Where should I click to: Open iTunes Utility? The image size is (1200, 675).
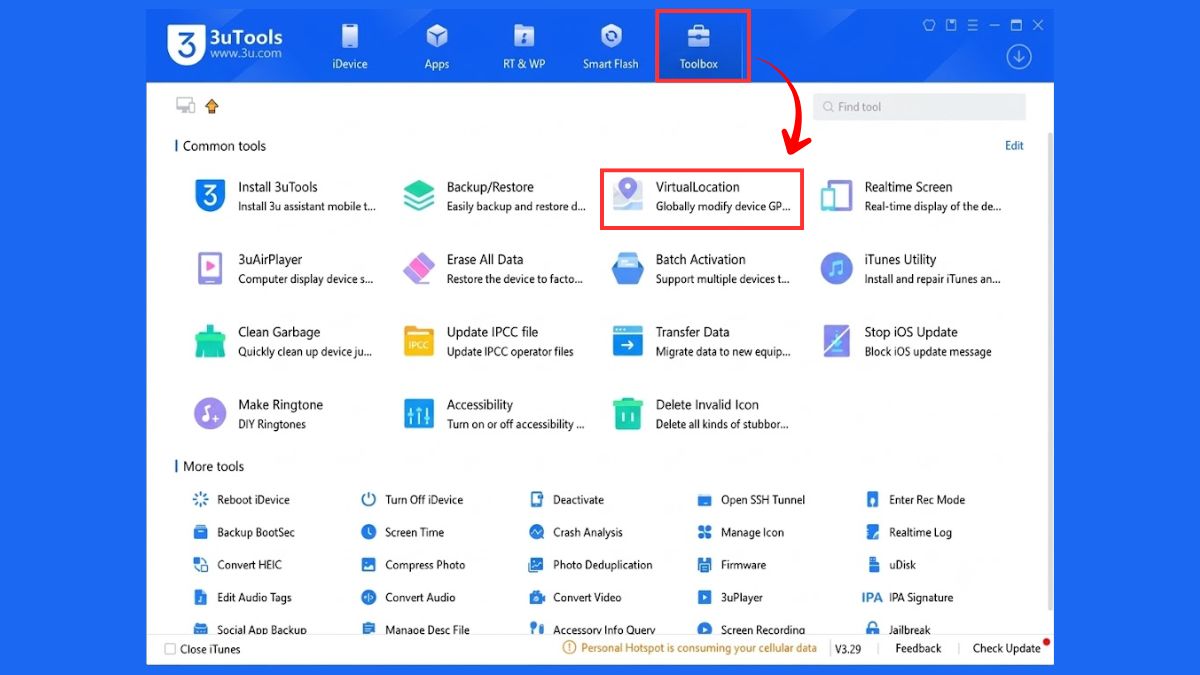[911, 268]
